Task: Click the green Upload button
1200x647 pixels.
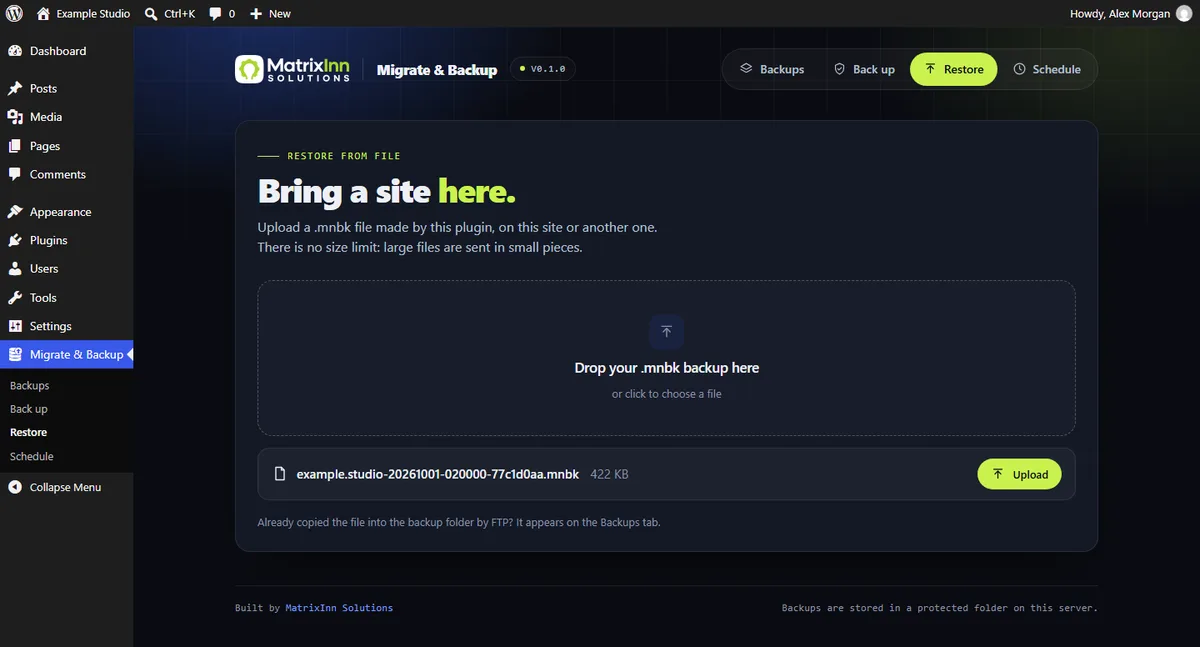Action: (1019, 474)
